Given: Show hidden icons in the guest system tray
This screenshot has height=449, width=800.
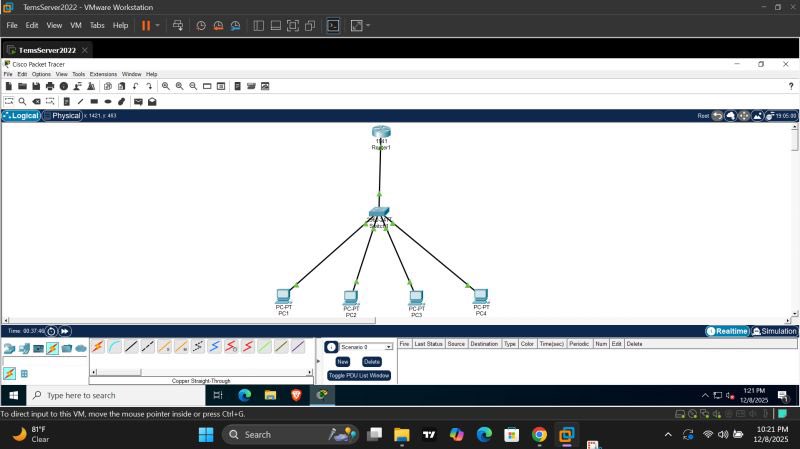Looking at the screenshot, I should [x=705, y=395].
